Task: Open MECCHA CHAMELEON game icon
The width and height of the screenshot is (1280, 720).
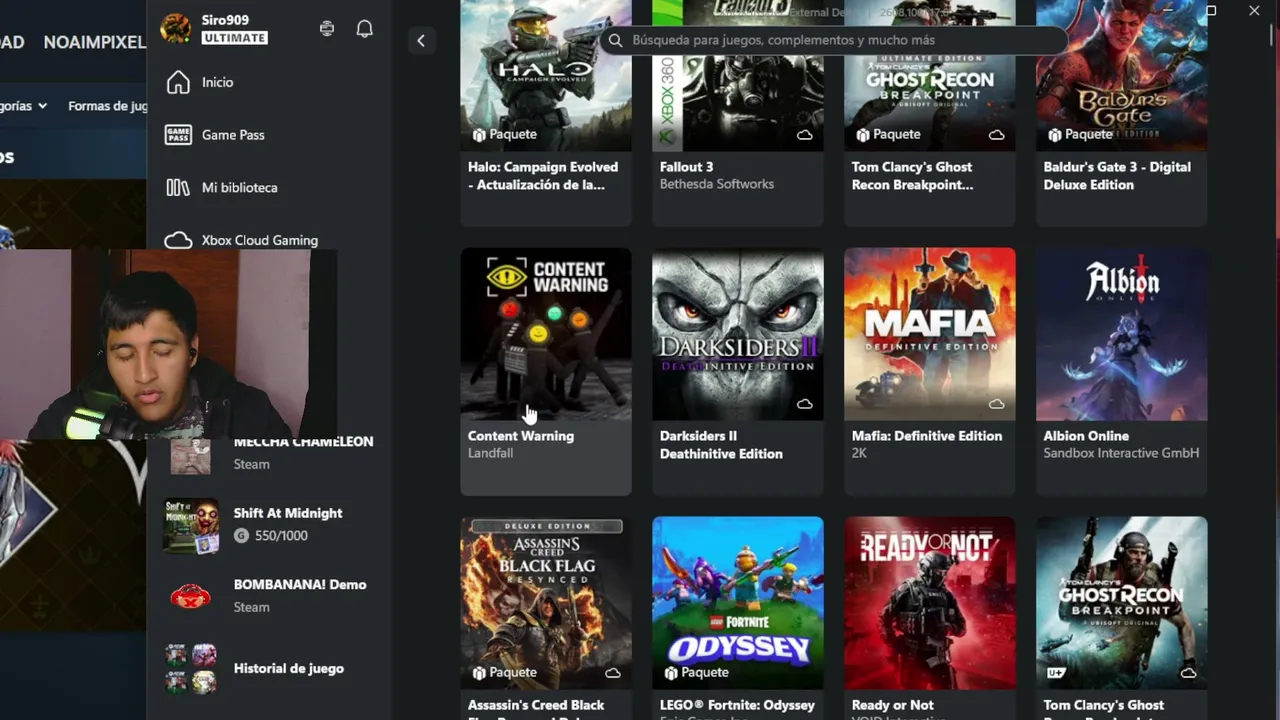Action: coord(191,455)
